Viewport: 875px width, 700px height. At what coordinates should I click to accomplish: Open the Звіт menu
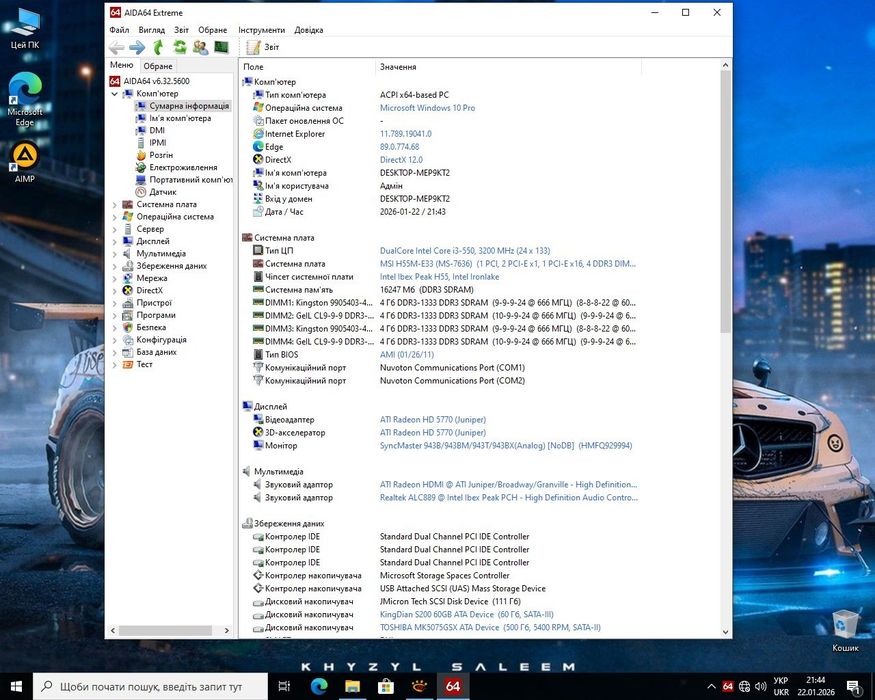tap(181, 30)
